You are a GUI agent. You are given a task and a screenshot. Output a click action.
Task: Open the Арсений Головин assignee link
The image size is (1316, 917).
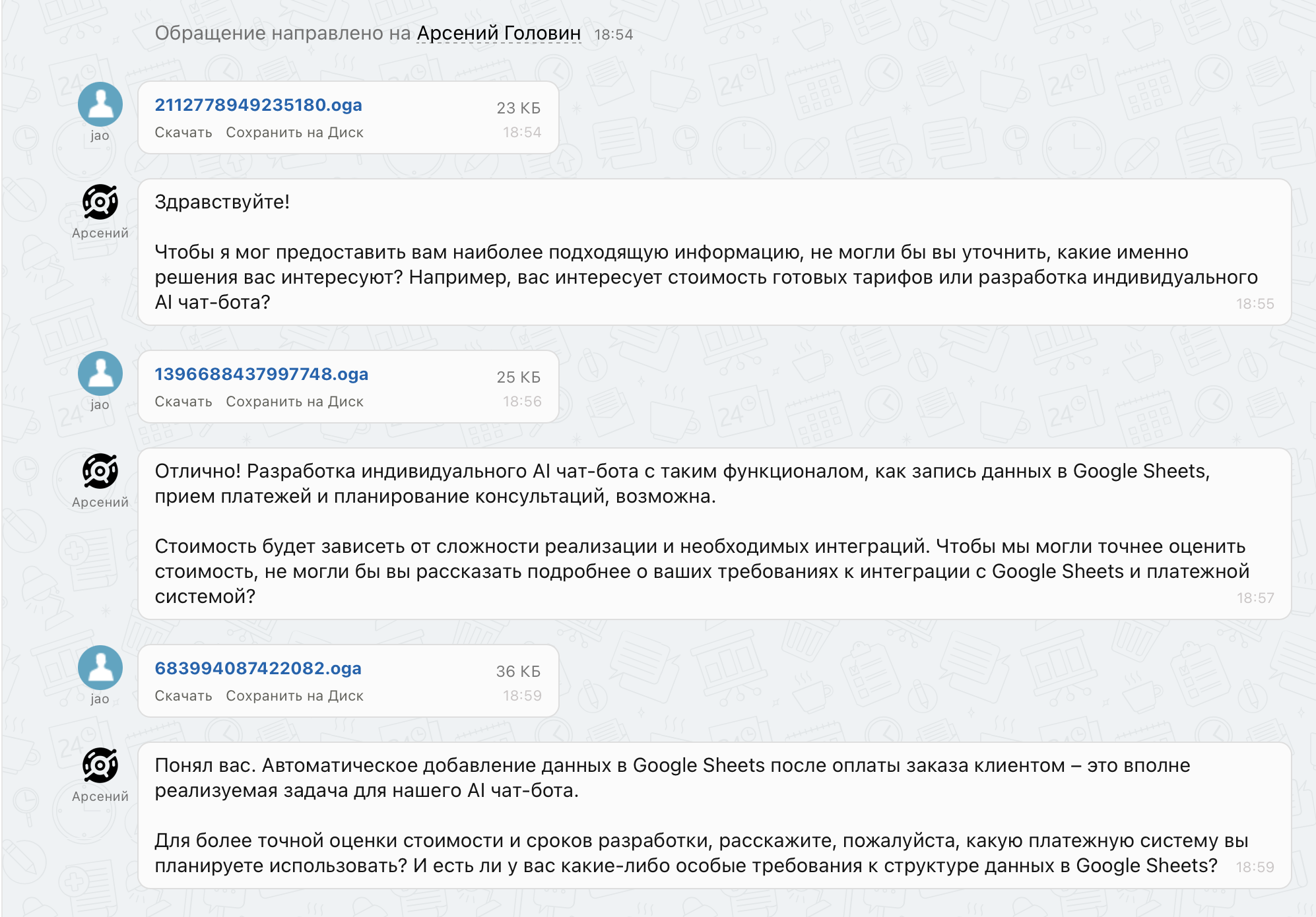pos(498,33)
